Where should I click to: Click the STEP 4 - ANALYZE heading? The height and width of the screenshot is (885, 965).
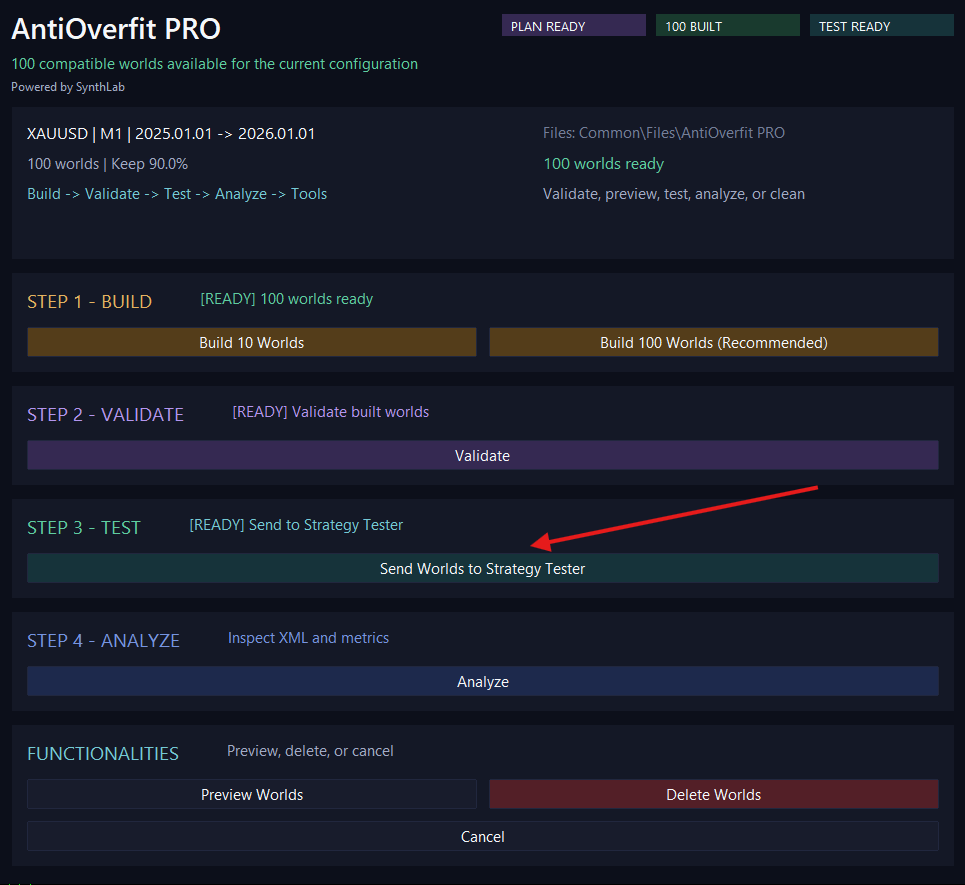tap(103, 641)
